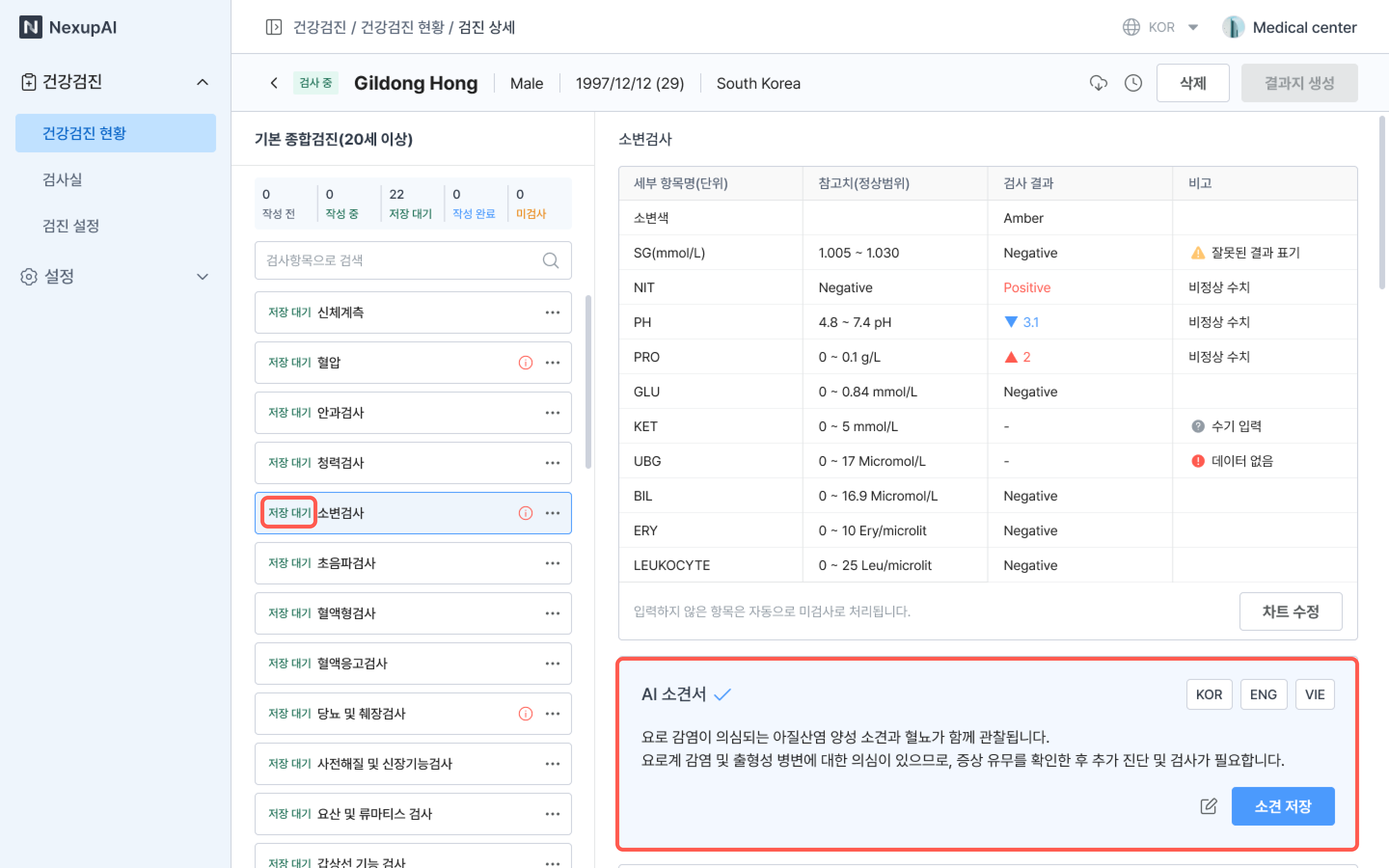
Task: Click the 소견 저장 button
Action: point(1282,806)
